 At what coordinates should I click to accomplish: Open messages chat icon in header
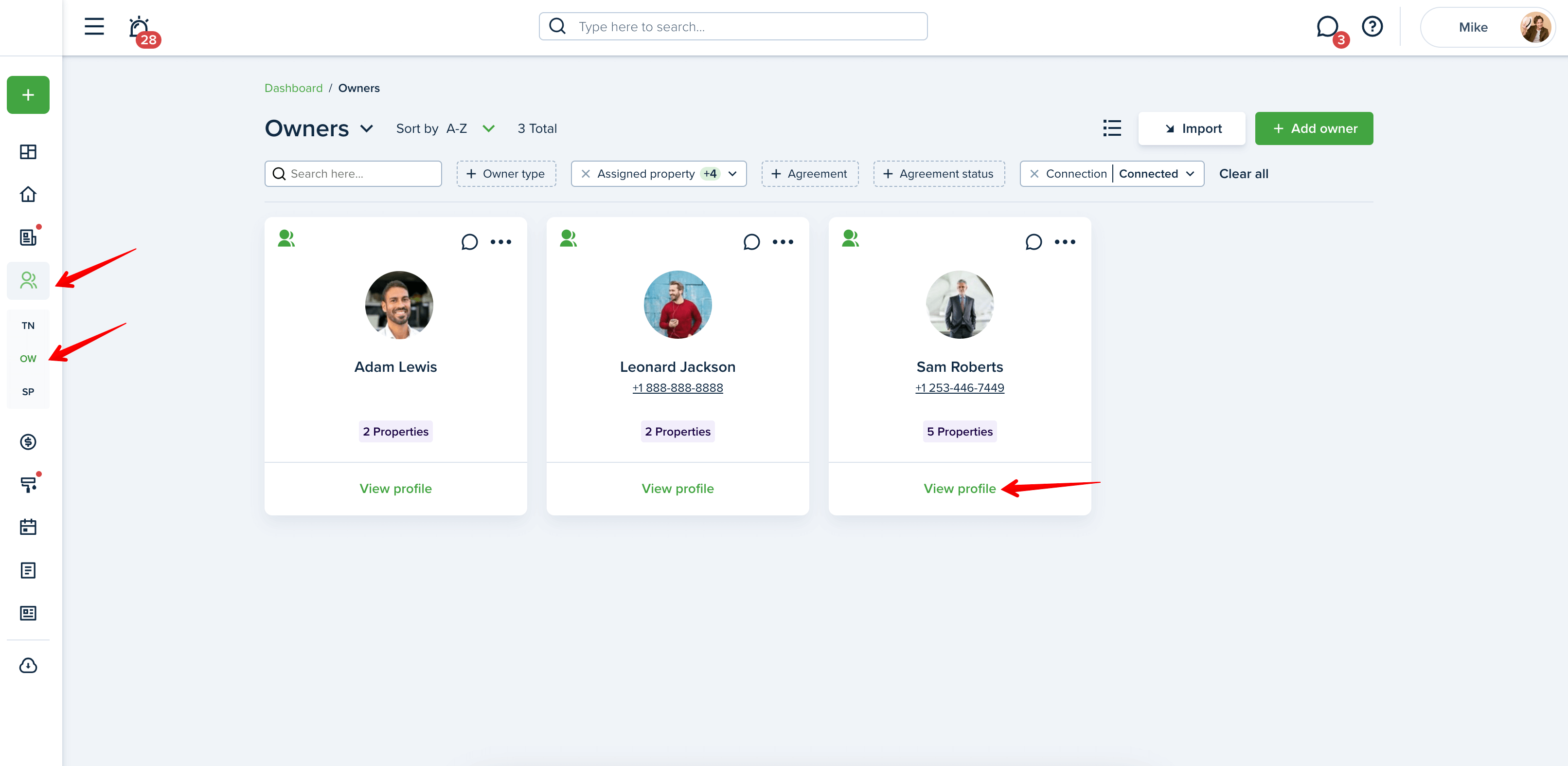(1328, 27)
